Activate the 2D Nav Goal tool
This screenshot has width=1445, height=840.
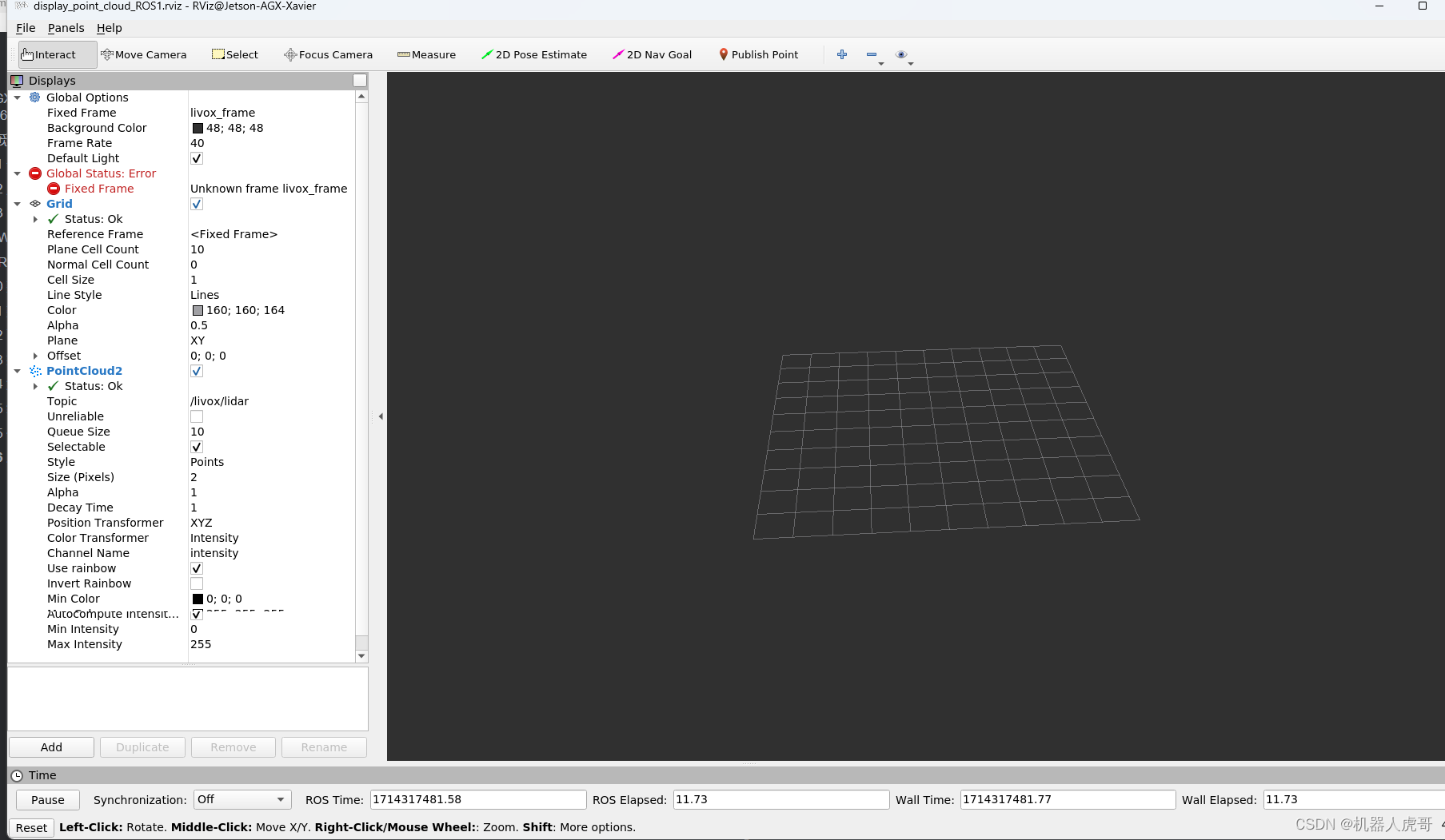(x=652, y=54)
